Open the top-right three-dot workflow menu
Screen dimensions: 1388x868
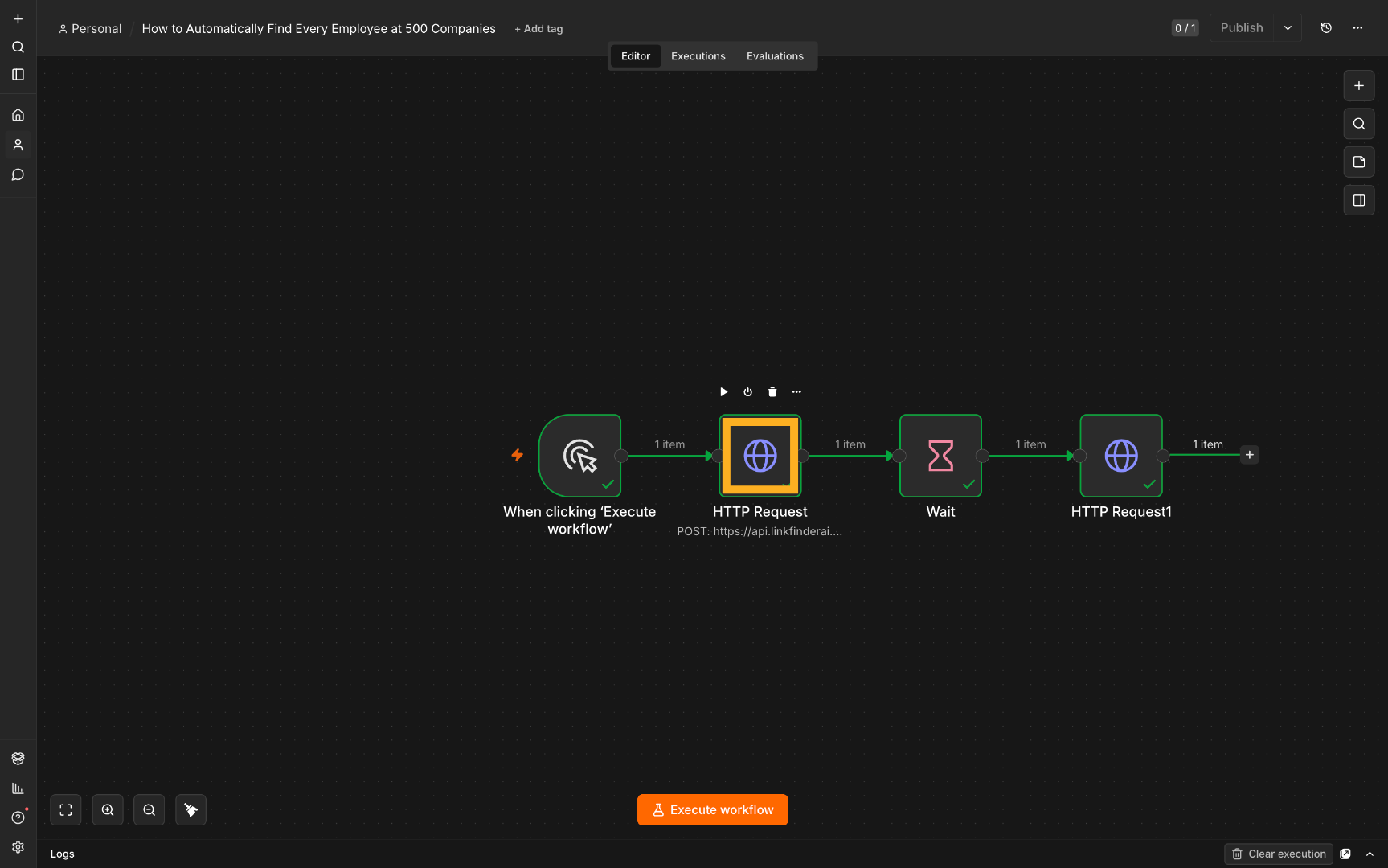[x=1357, y=28]
